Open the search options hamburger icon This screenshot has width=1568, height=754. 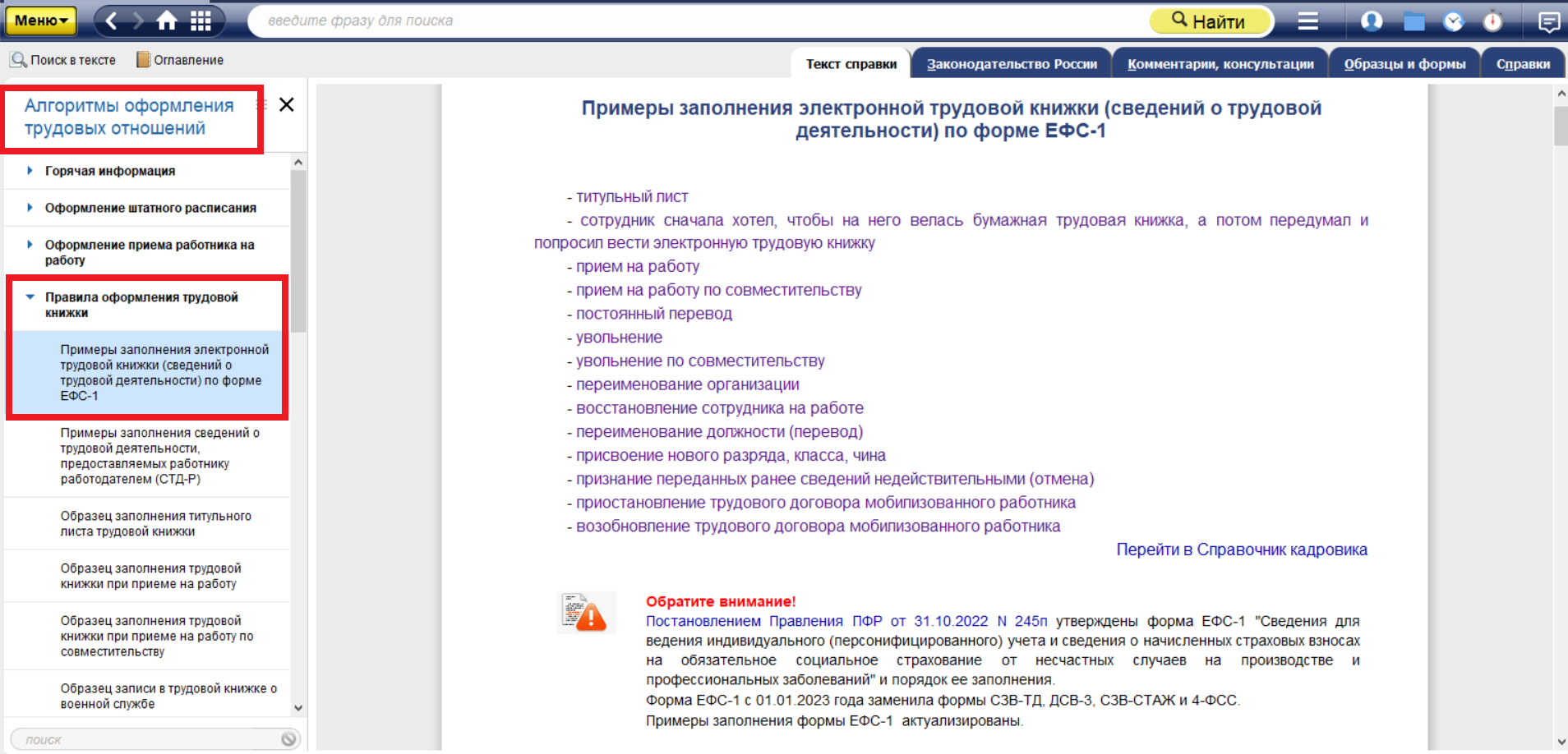pyautogui.click(x=1307, y=21)
